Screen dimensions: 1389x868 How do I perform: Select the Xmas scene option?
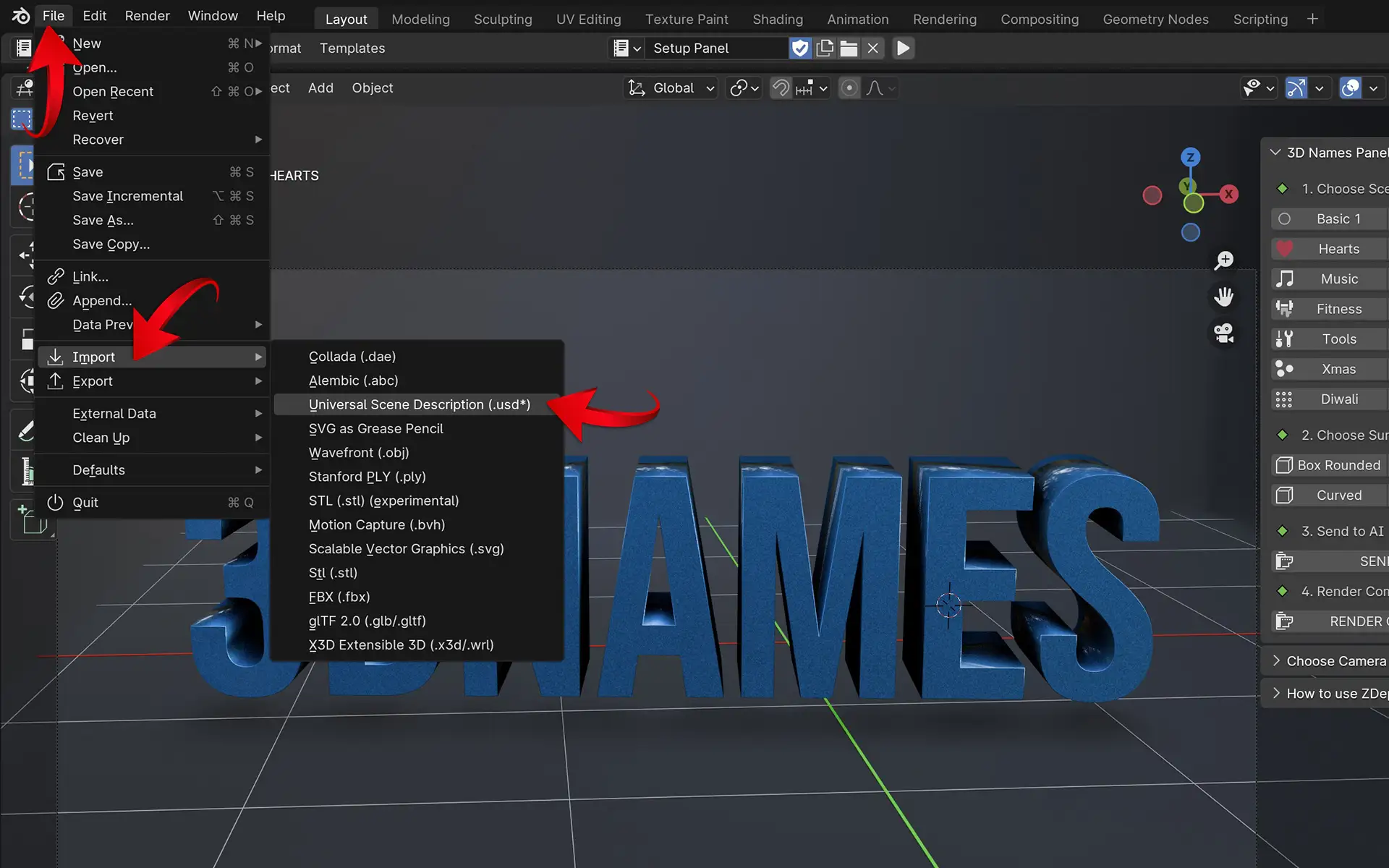(x=1330, y=369)
